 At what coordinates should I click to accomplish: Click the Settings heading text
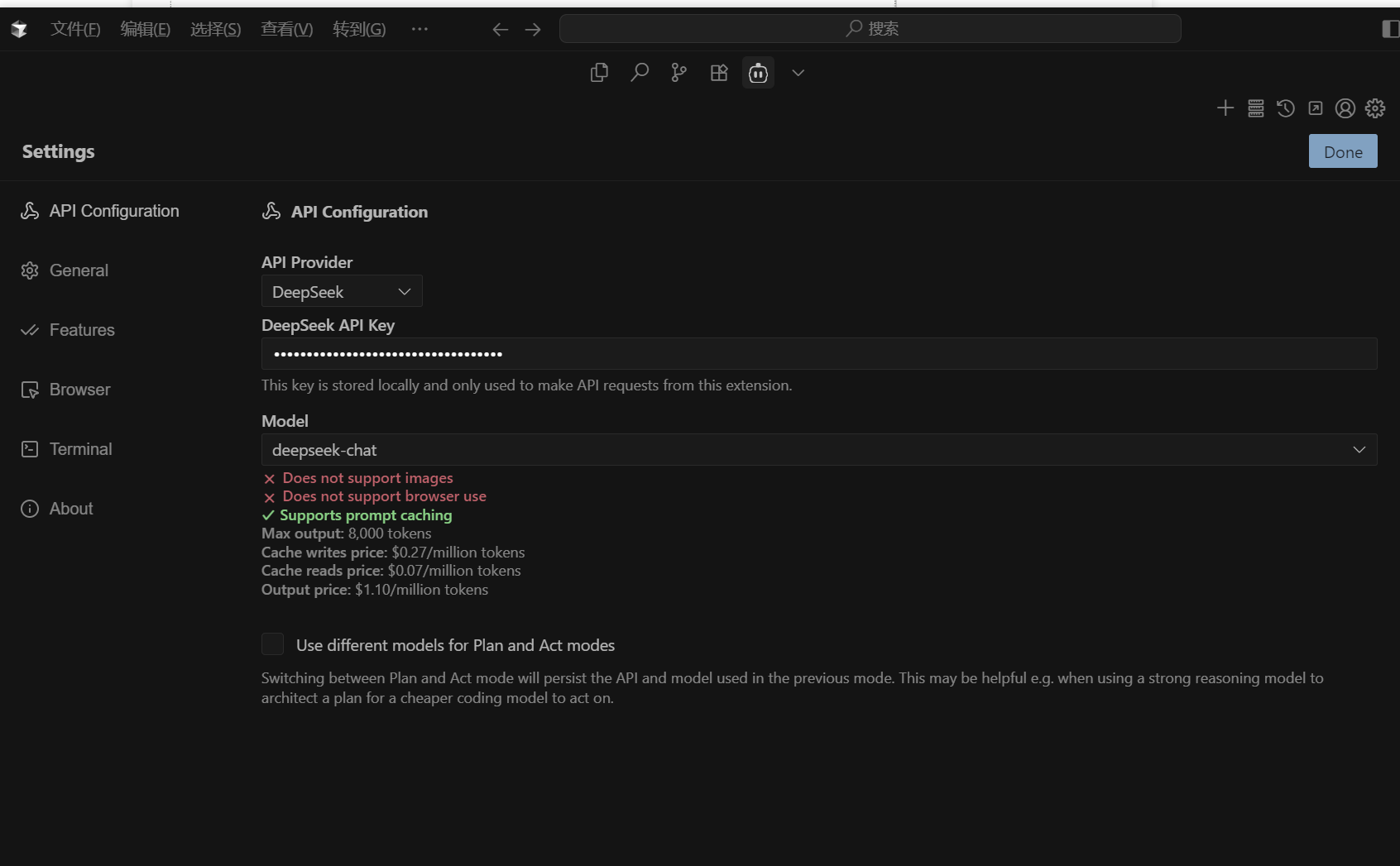(58, 151)
